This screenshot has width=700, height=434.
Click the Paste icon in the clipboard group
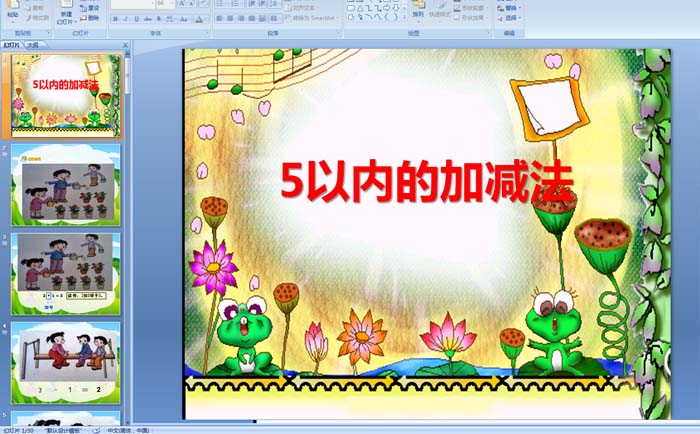click(12, 10)
